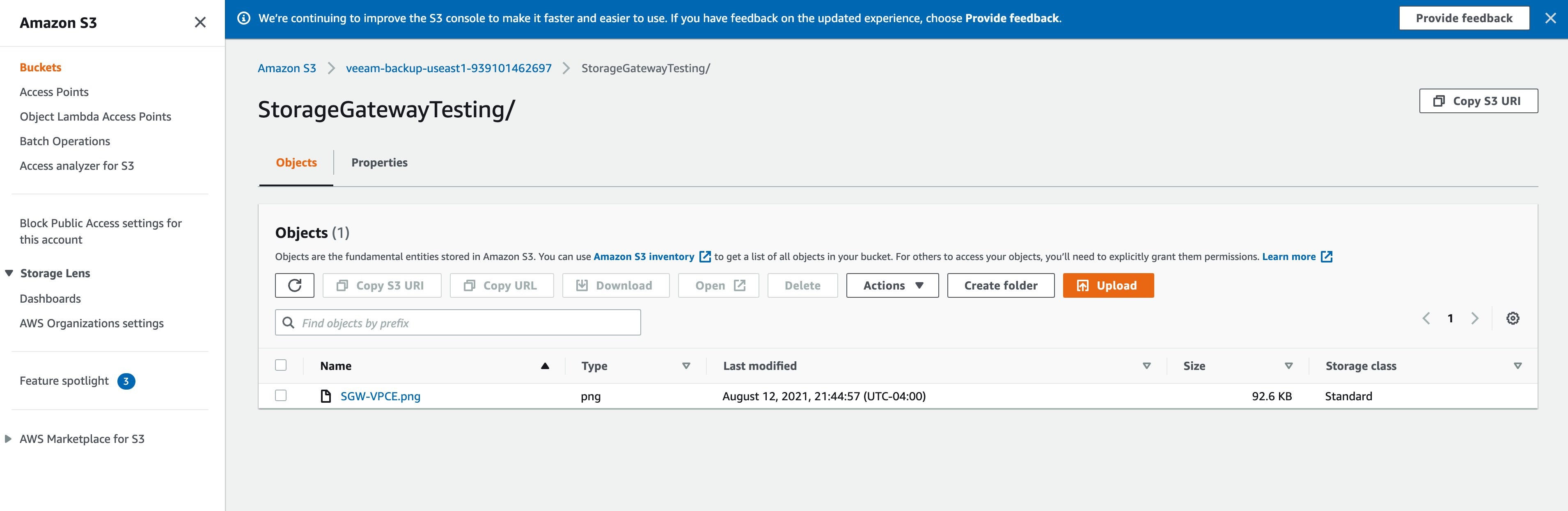Click the info icon in the banner
1568x511 pixels.
[243, 18]
